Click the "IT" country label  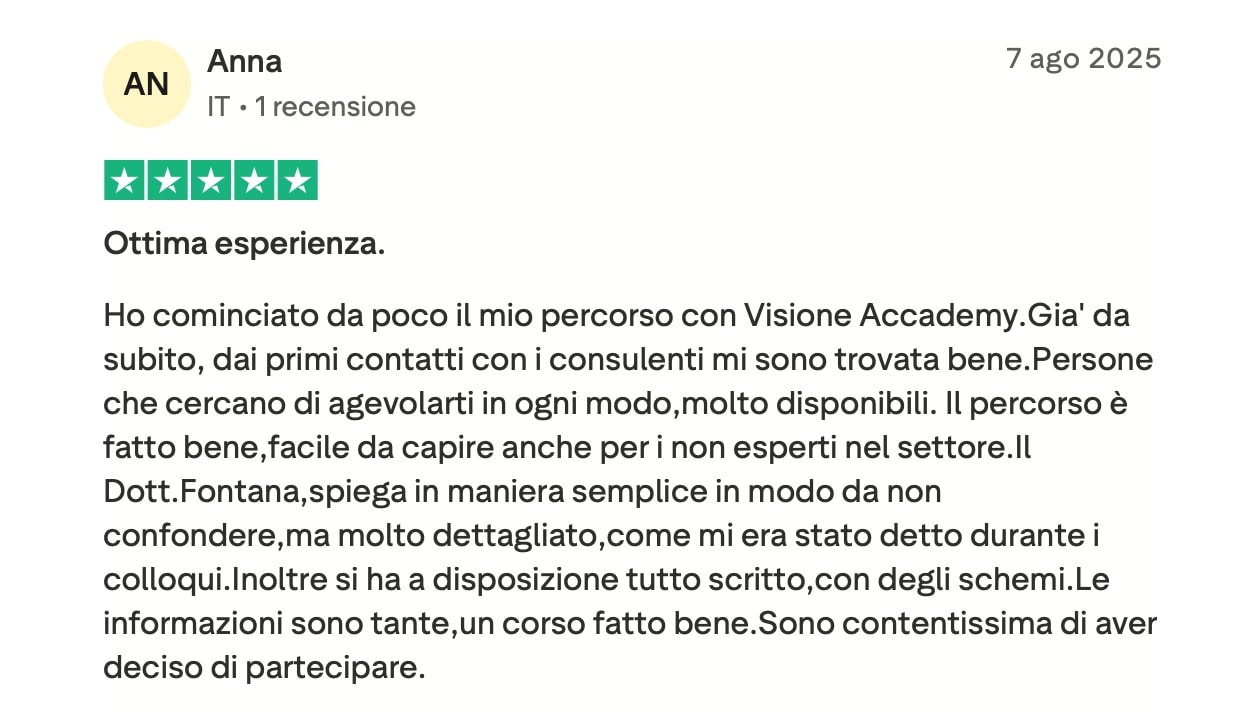click(218, 107)
